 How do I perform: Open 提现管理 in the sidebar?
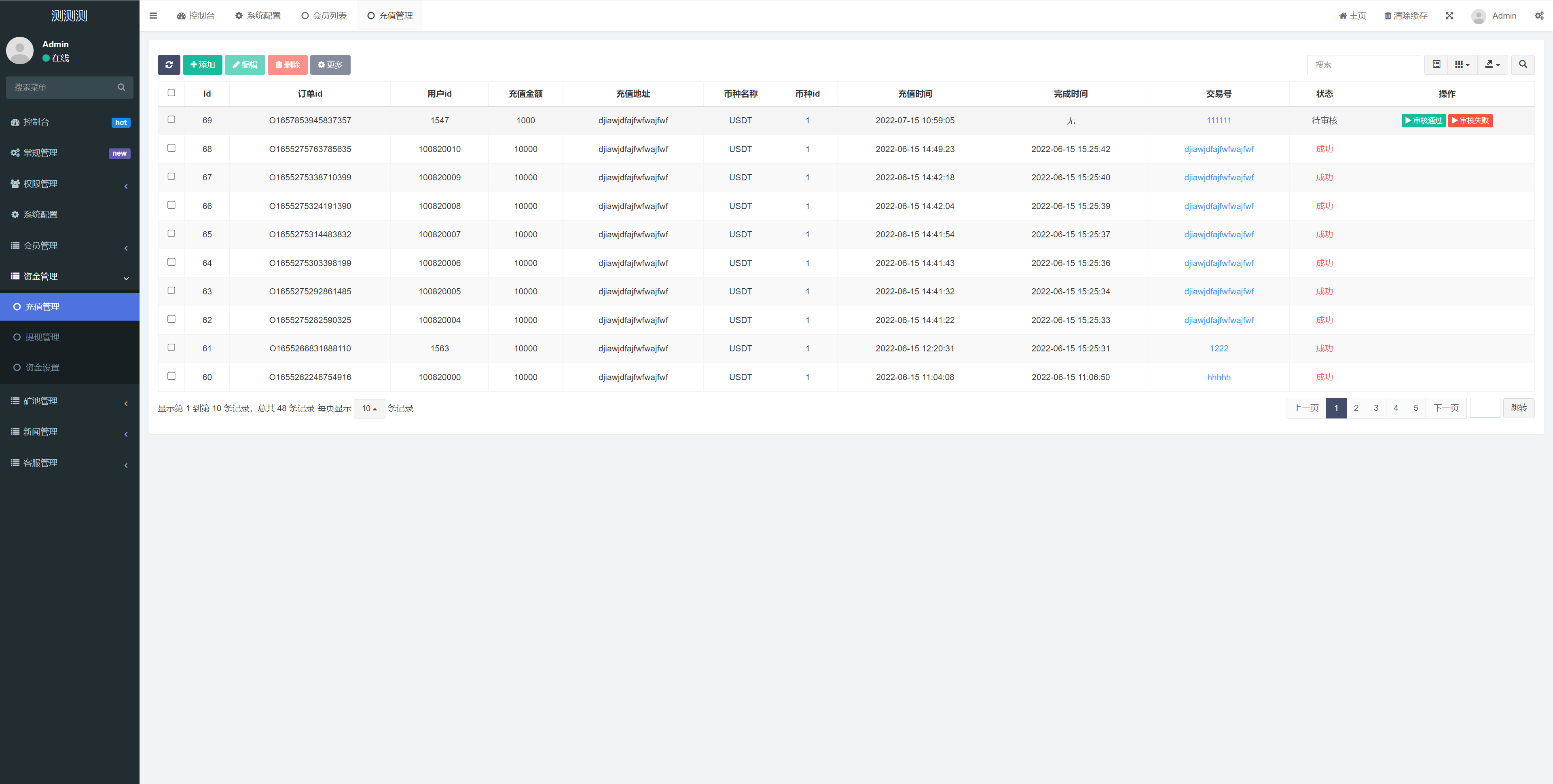point(42,337)
